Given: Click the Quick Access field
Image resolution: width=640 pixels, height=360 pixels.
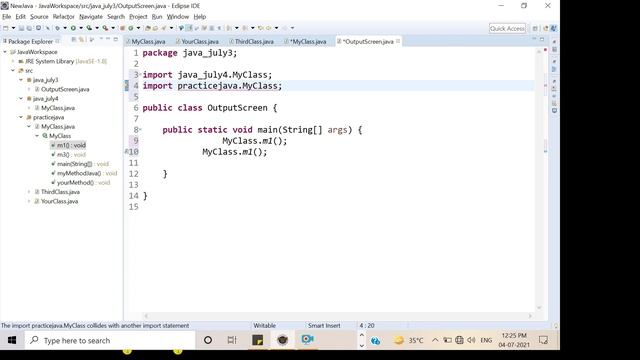Looking at the screenshot, I should [507, 28].
